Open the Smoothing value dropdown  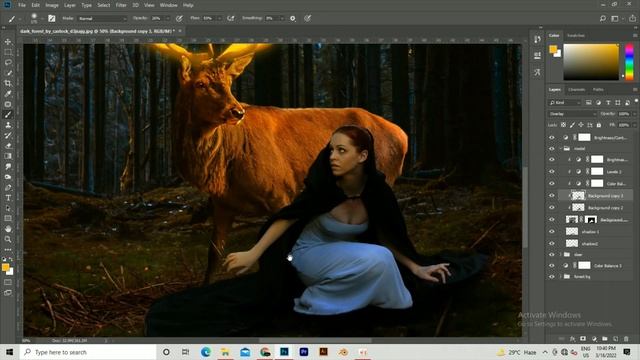coord(281,18)
